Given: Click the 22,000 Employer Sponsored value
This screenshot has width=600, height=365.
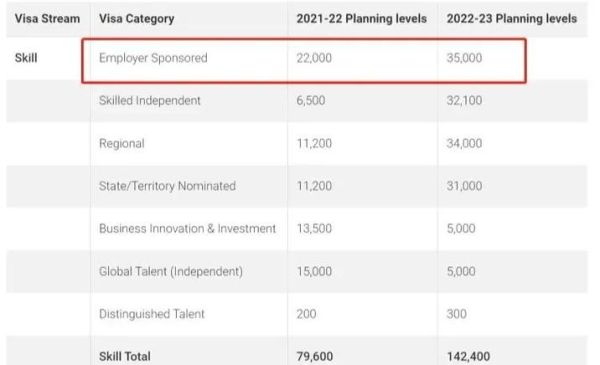Looking at the screenshot, I should pyautogui.click(x=314, y=58).
